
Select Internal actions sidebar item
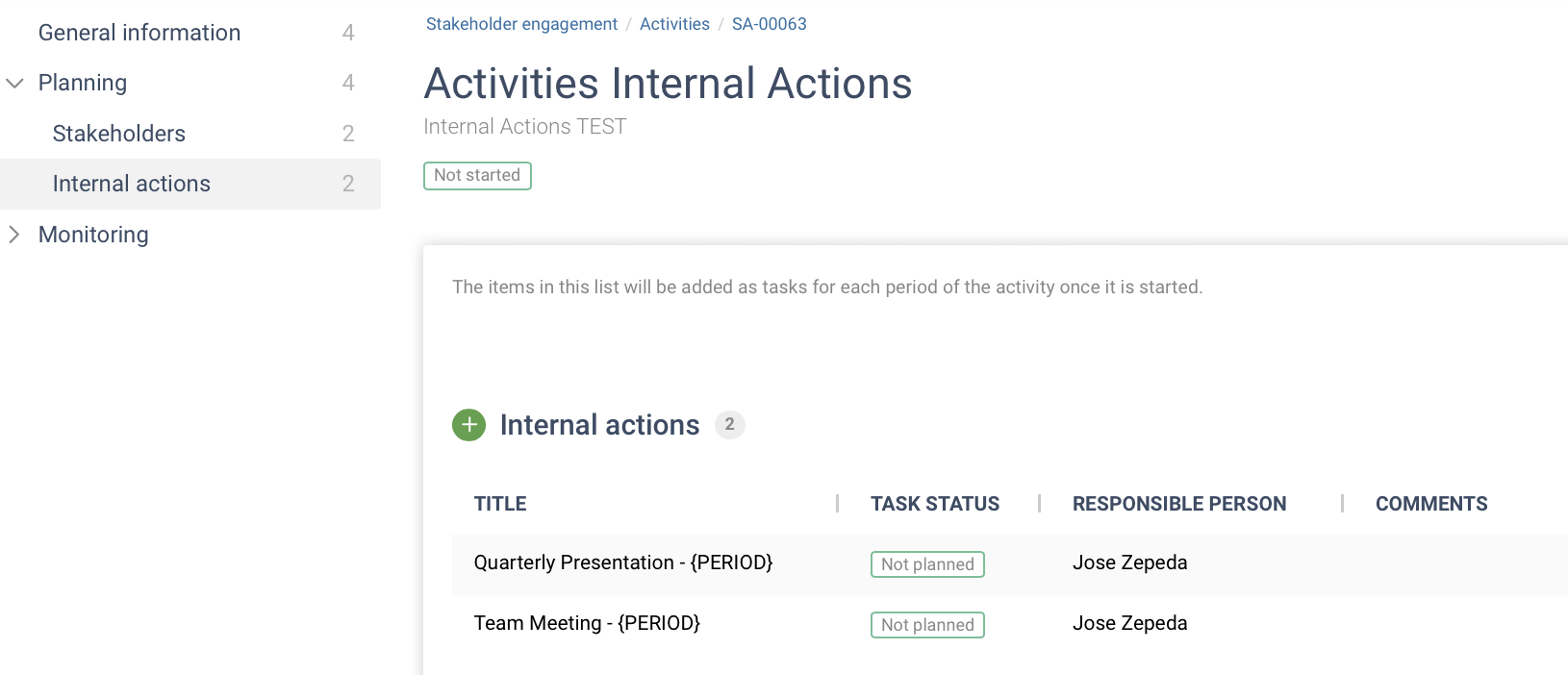(x=132, y=184)
